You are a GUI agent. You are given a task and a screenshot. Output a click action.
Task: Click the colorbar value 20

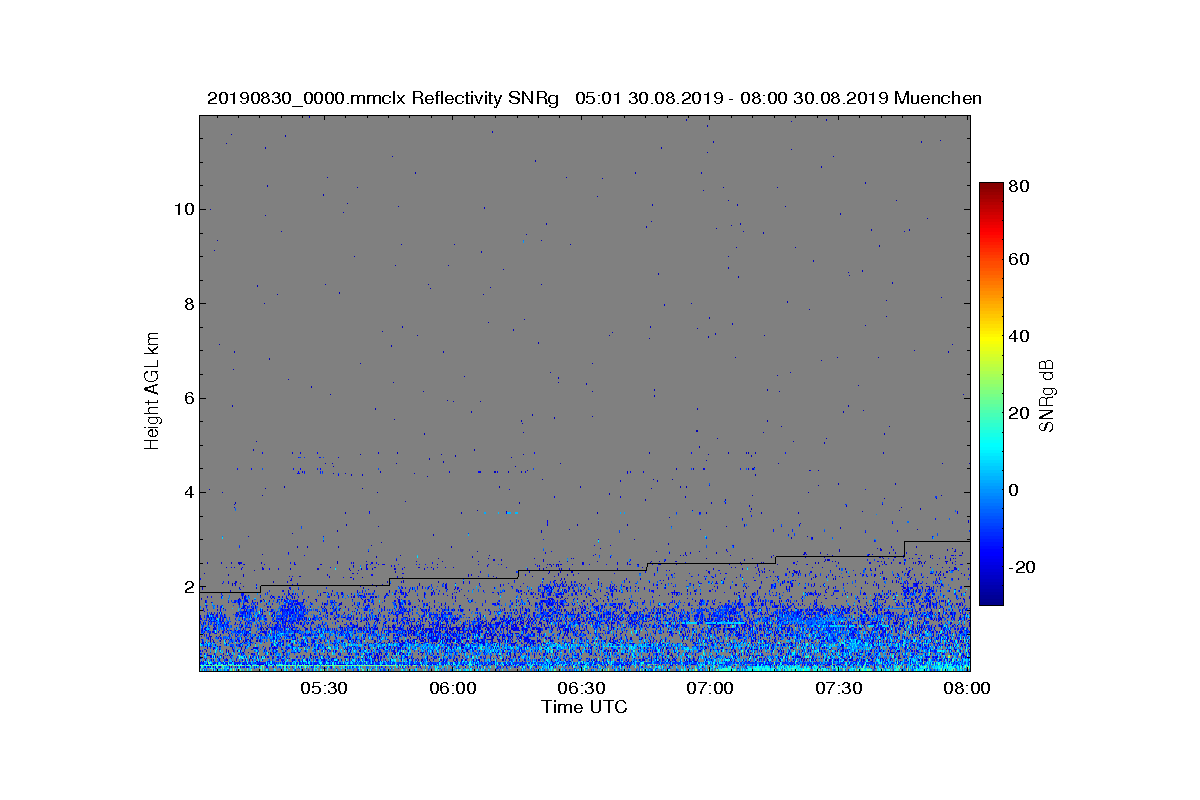(1020, 413)
